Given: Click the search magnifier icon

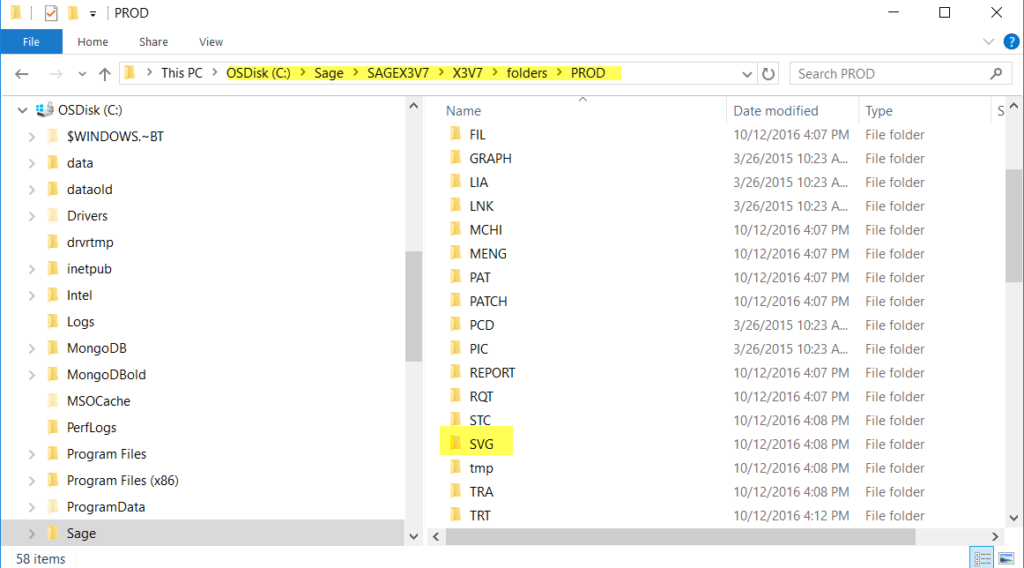Looking at the screenshot, I should pyautogui.click(x=996, y=74).
